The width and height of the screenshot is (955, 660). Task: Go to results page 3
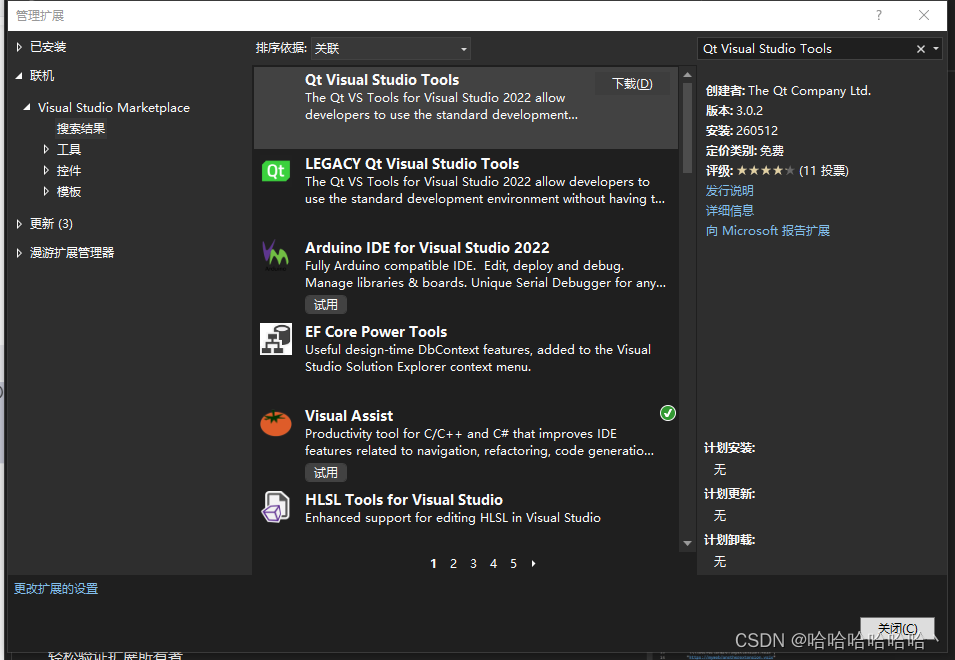tap(473, 564)
